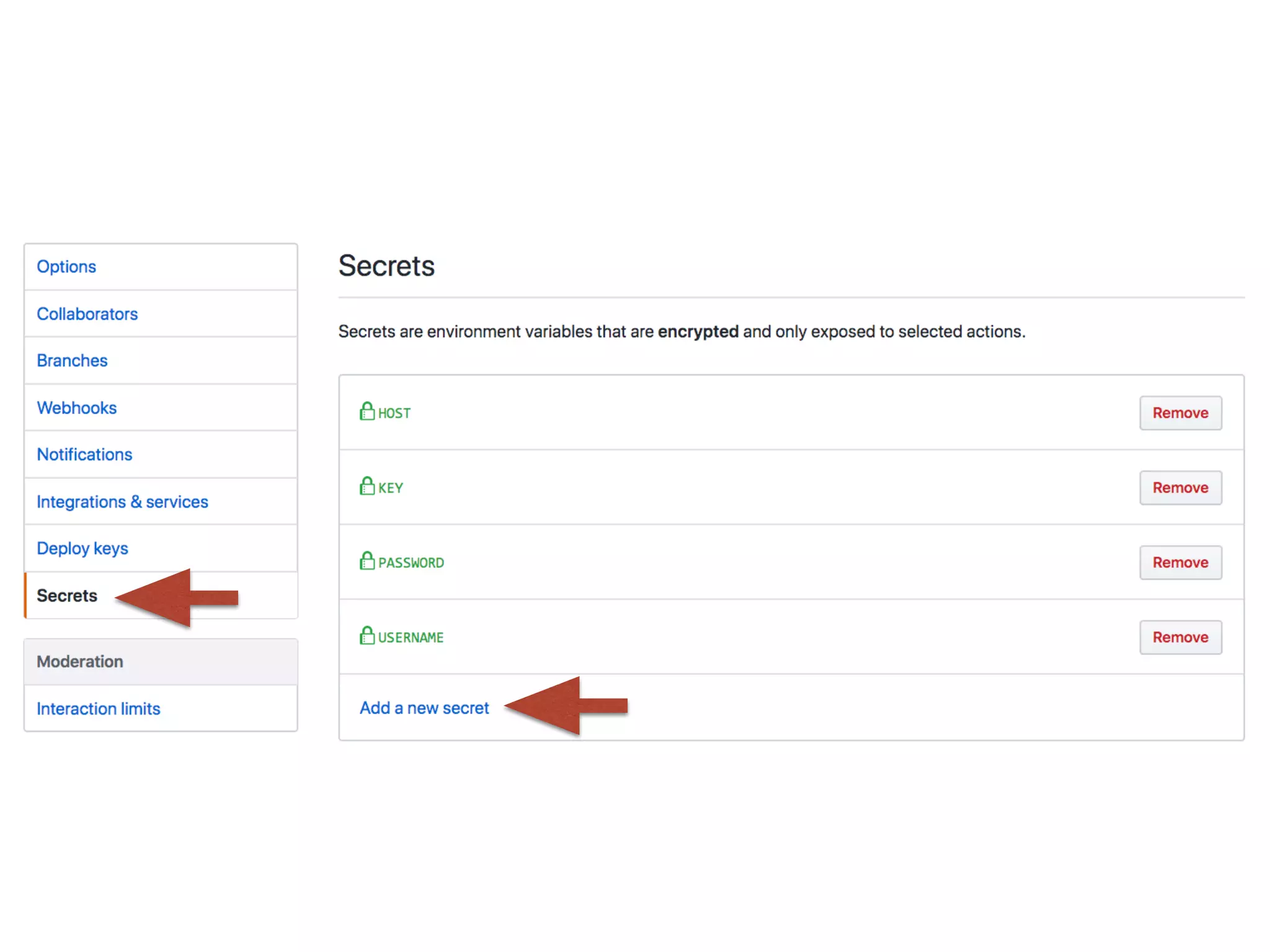The width and height of the screenshot is (1270, 952).
Task: Remove the USERNAME secret
Action: (x=1179, y=637)
